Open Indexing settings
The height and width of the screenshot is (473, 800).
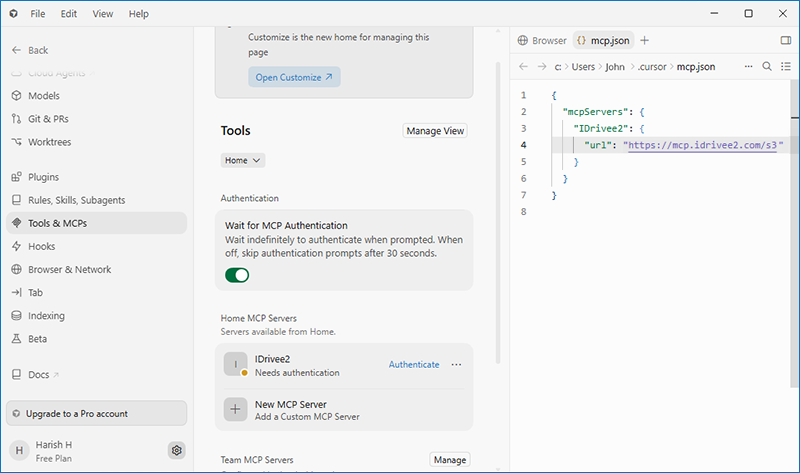click(38, 316)
